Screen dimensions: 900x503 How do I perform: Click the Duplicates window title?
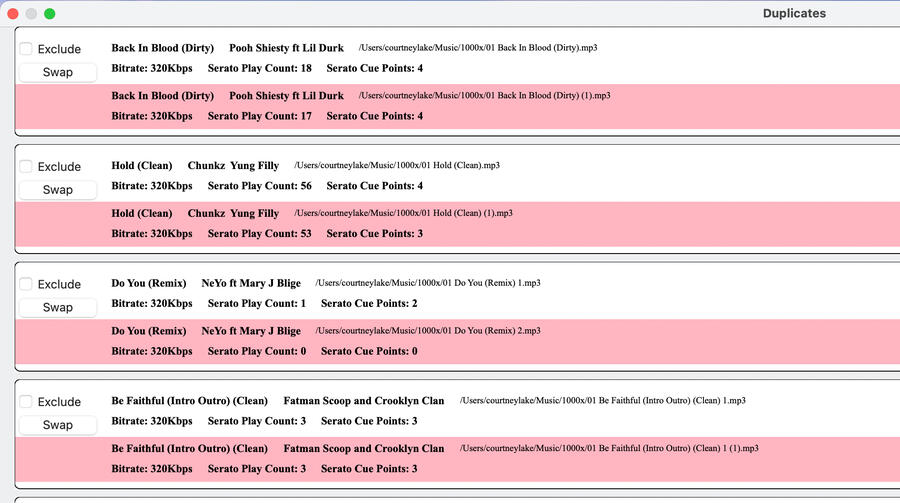pos(794,14)
